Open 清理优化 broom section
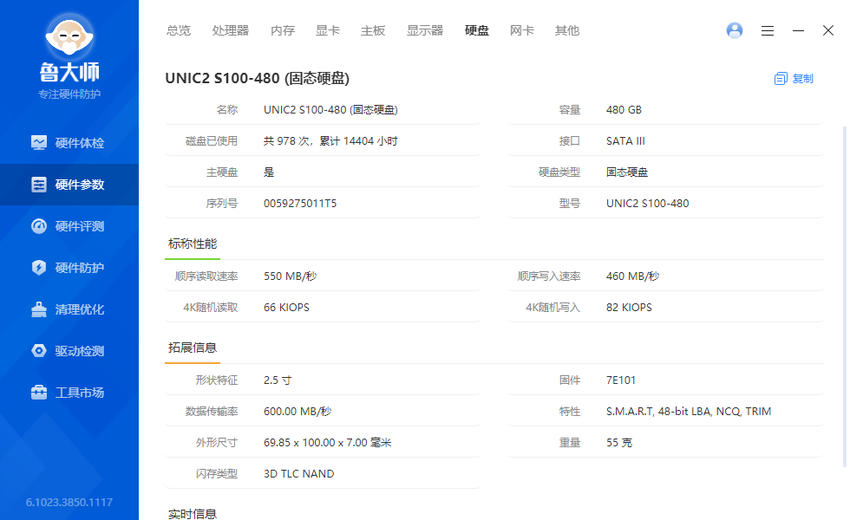This screenshot has height=520, width=850. [x=69, y=310]
